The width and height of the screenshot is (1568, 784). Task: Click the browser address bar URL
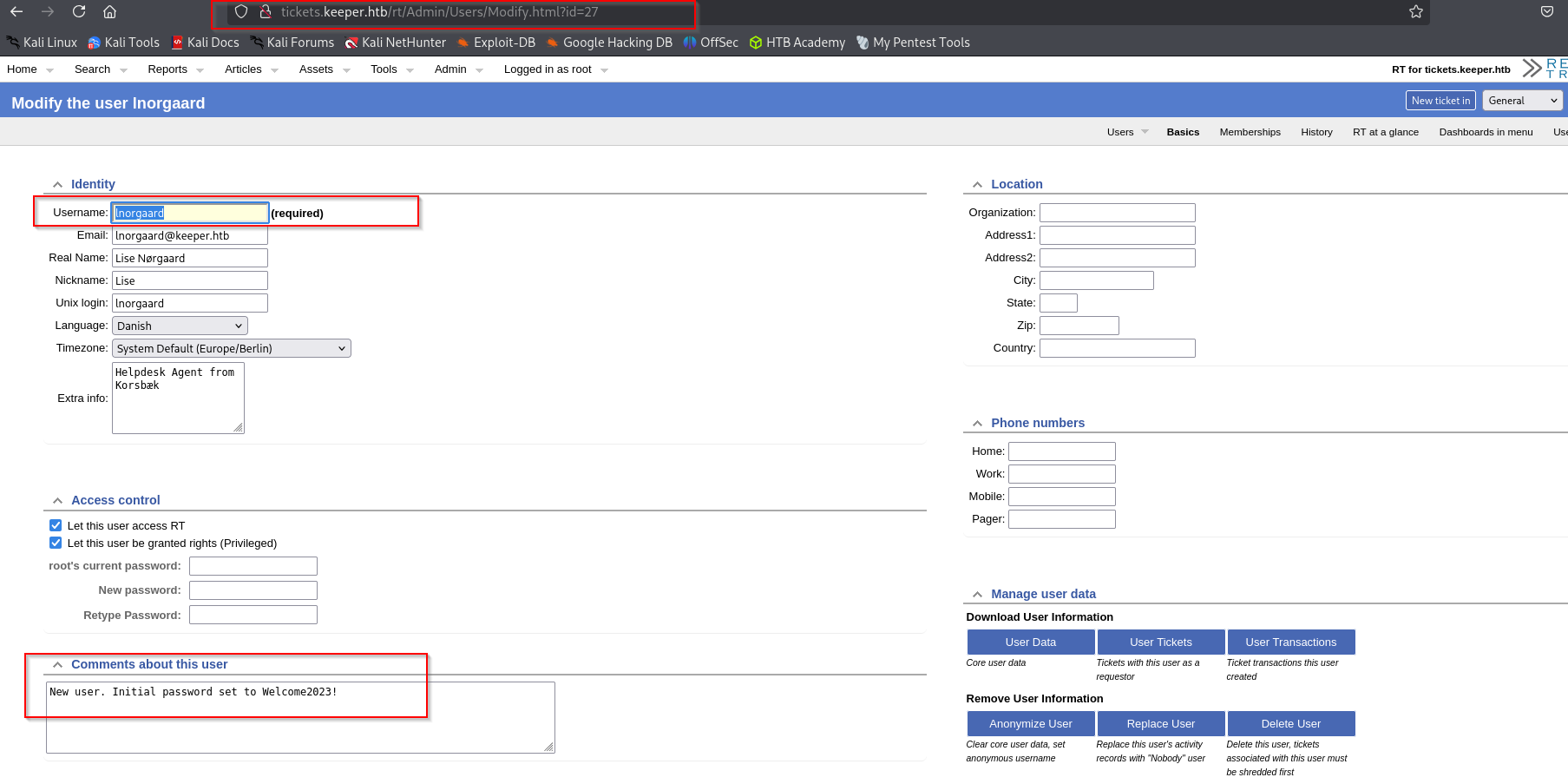point(439,12)
